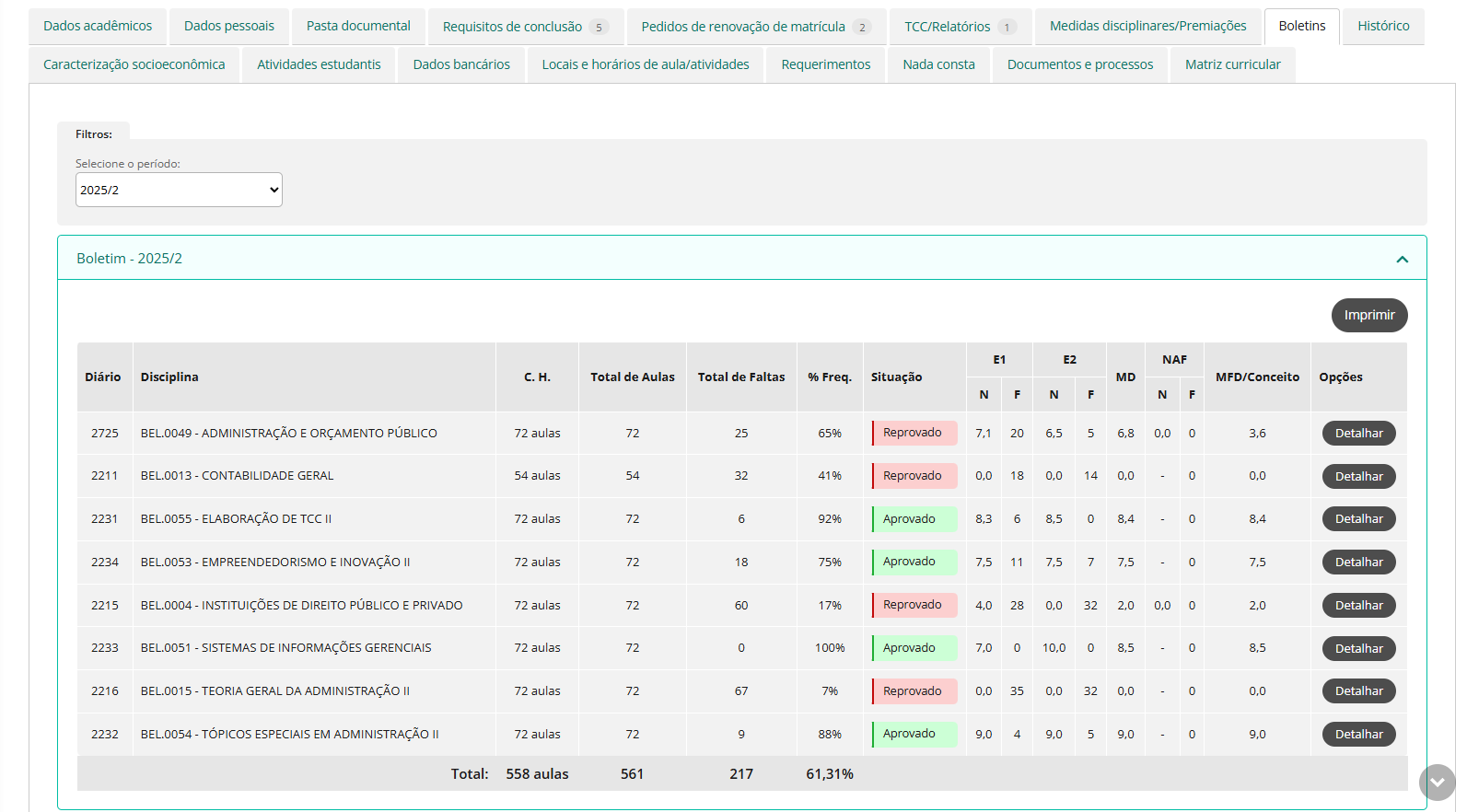Open the Dados bancários tab
Image resolution: width=1467 pixels, height=812 pixels.
coord(461,64)
